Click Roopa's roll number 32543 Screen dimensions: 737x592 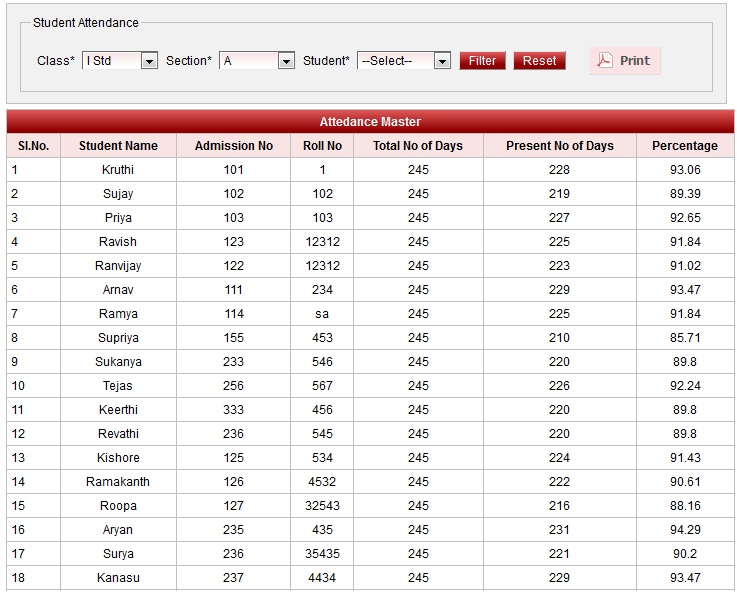click(x=322, y=506)
